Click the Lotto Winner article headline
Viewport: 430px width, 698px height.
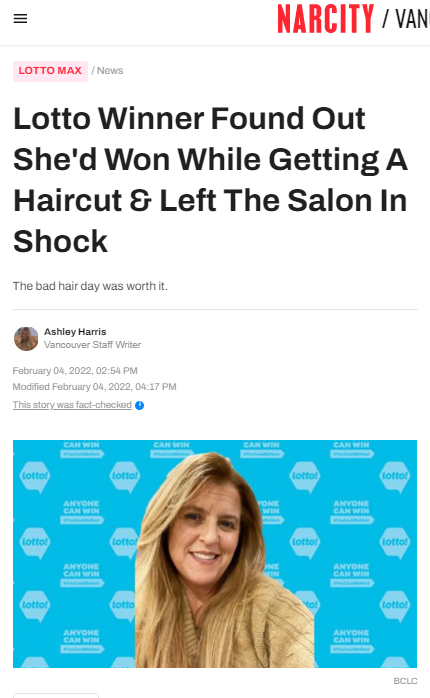pyautogui.click(x=210, y=180)
